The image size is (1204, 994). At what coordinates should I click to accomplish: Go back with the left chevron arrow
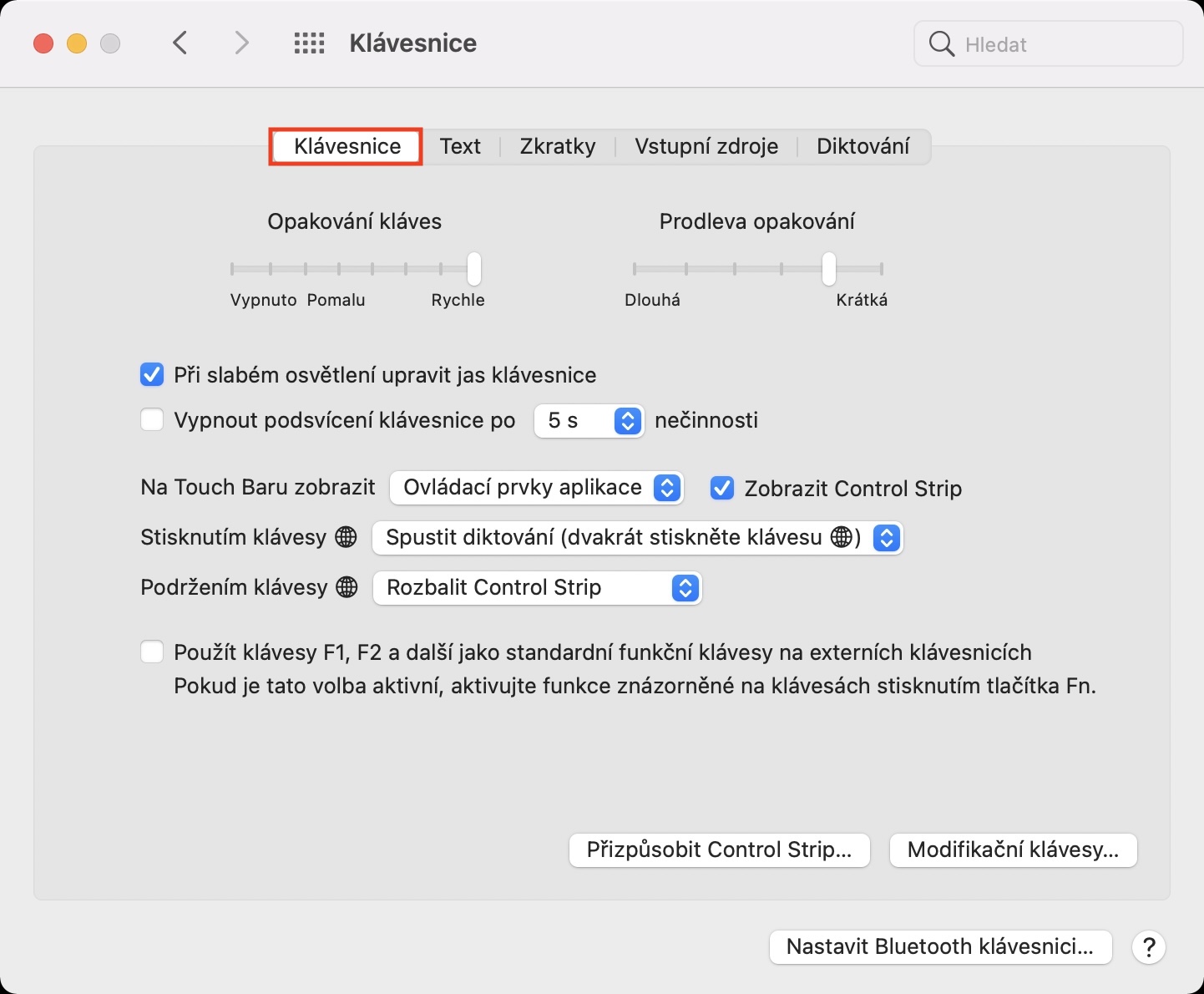(180, 43)
